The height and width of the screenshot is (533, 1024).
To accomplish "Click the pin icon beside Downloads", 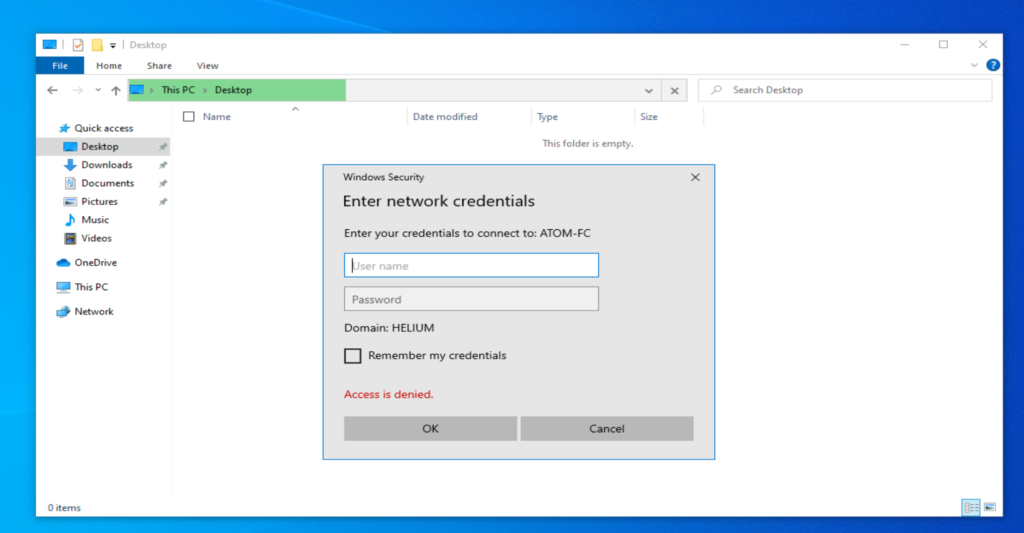I will (x=163, y=165).
